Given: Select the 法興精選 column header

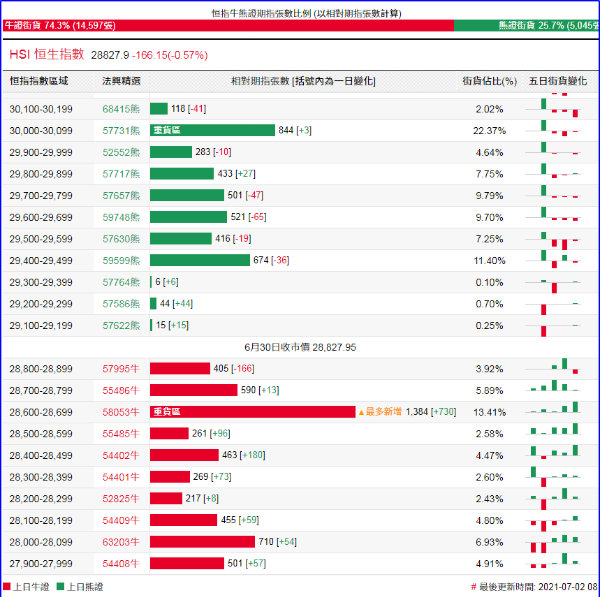Looking at the screenshot, I should tap(121, 81).
